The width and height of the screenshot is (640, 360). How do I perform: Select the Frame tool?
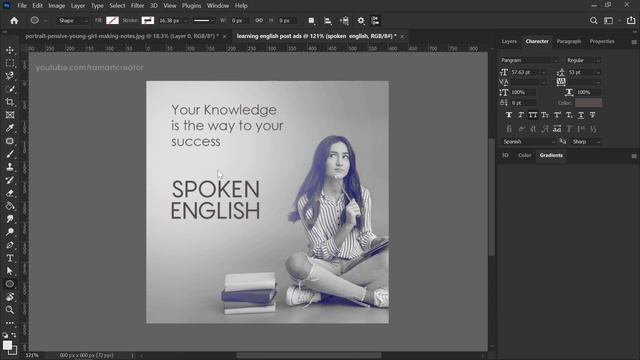click(10, 115)
